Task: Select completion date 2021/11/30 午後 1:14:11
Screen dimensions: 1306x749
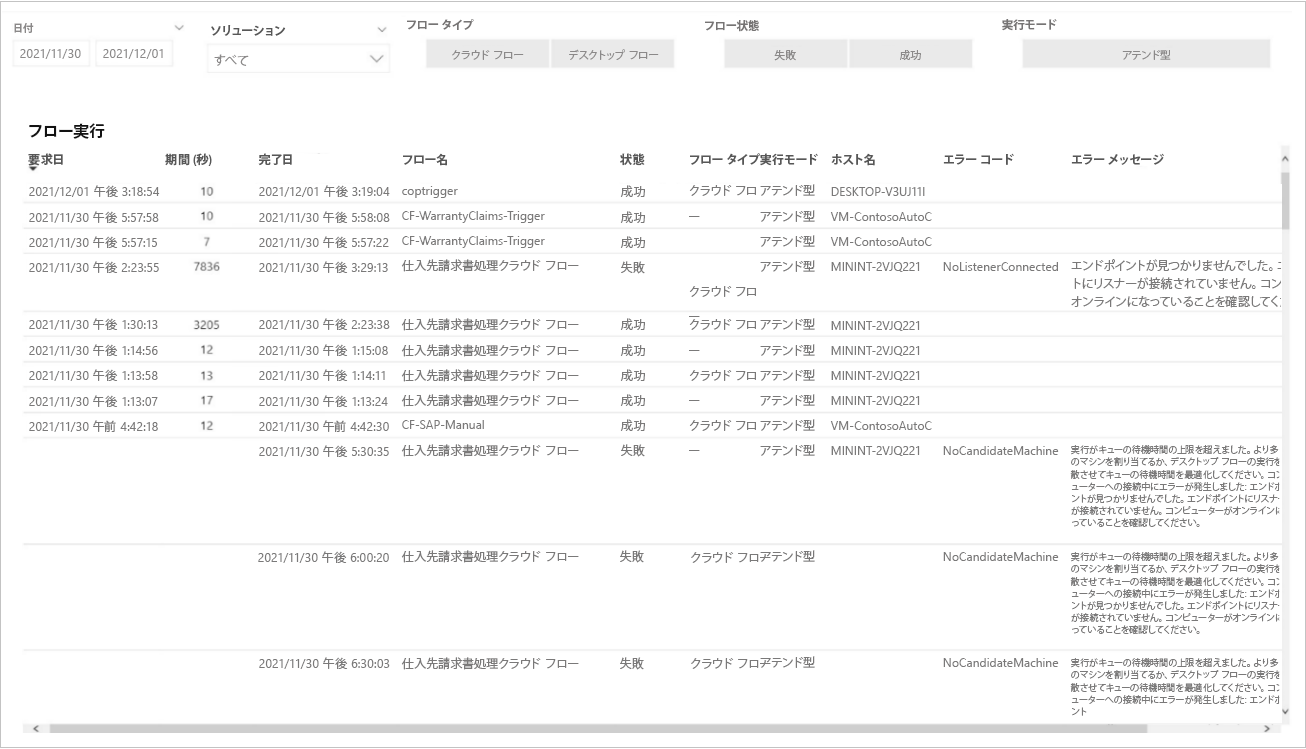Action: pyautogui.click(x=323, y=375)
